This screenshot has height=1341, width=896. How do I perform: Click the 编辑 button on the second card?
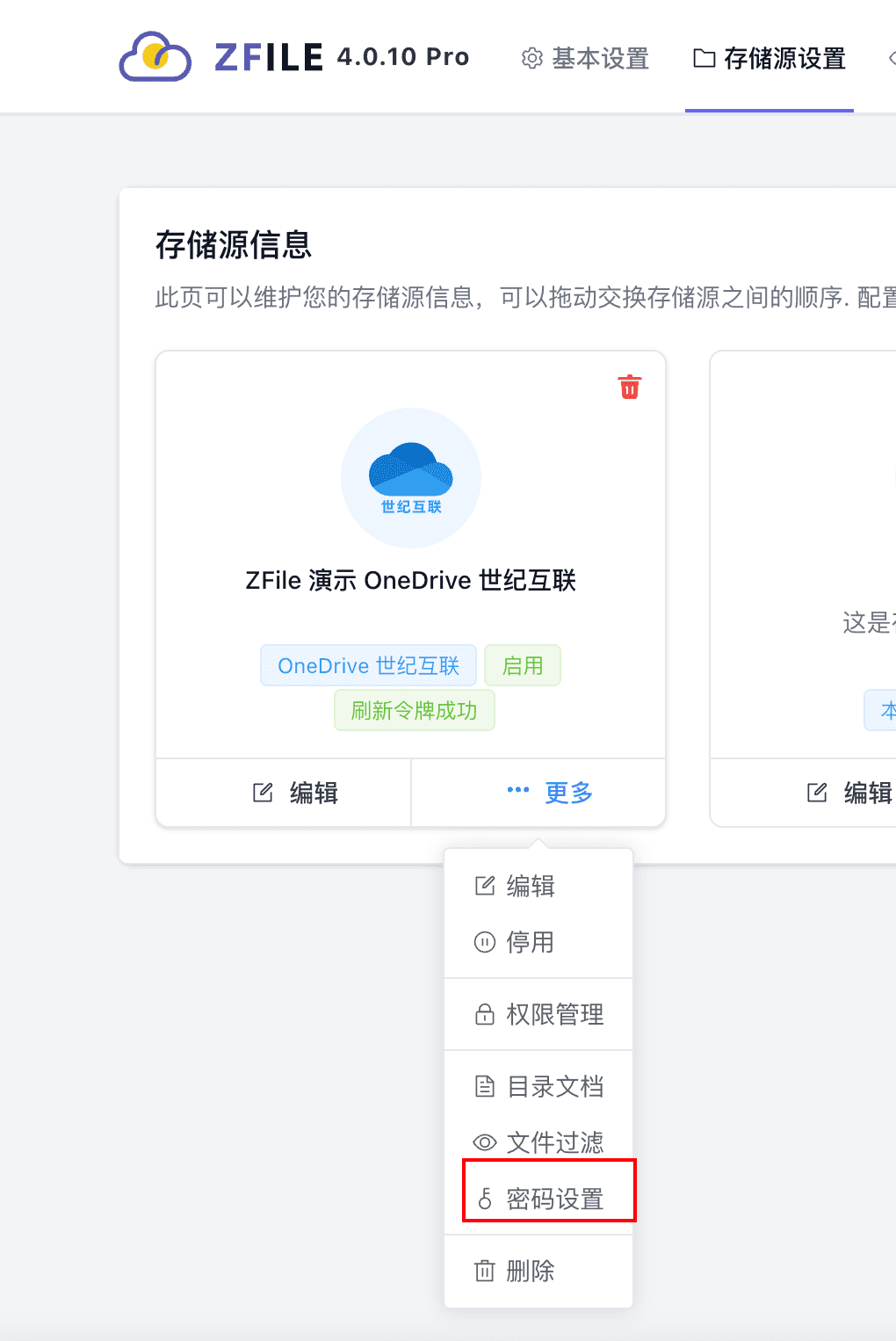click(849, 793)
